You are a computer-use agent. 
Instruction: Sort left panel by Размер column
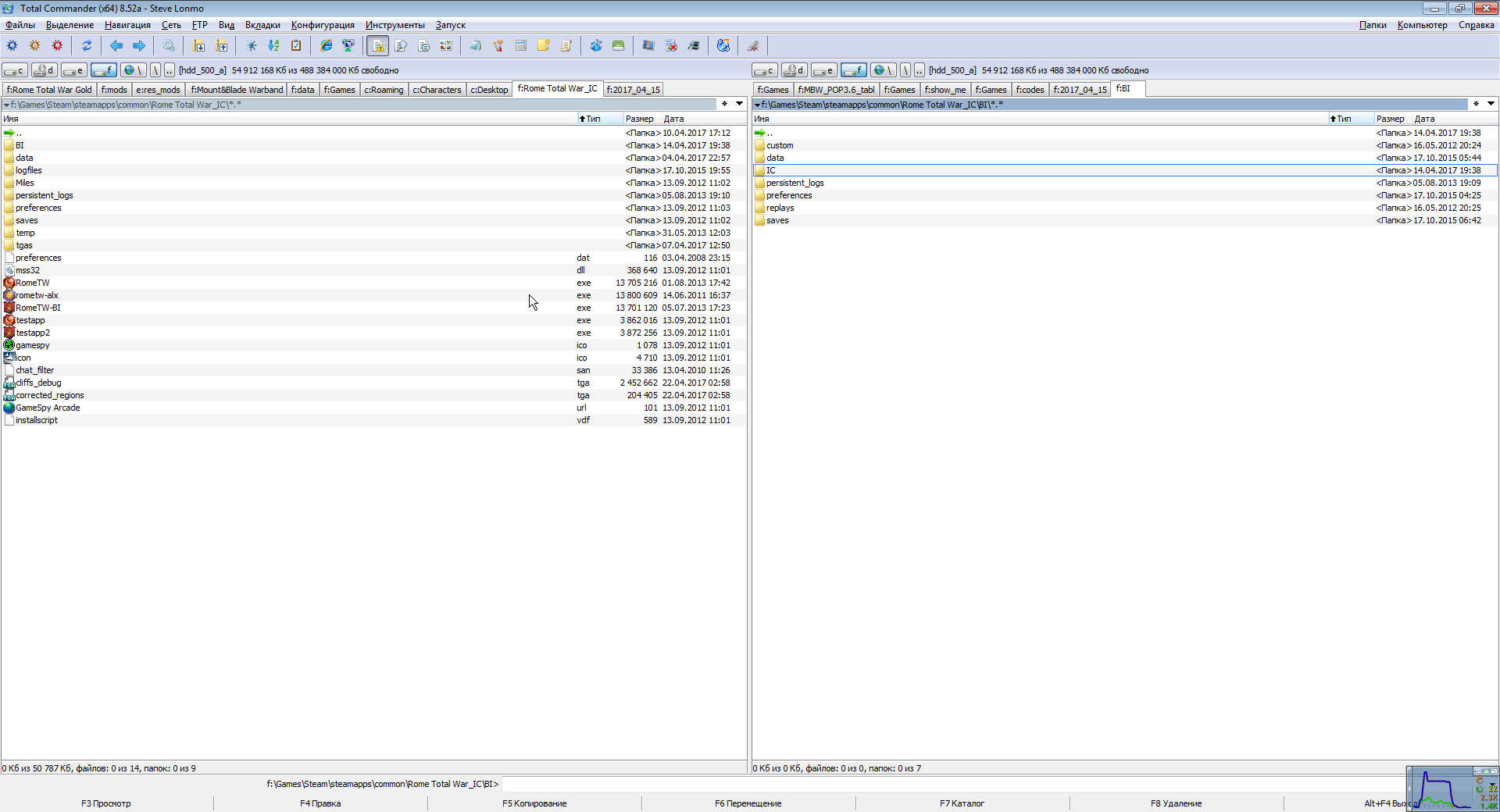pyautogui.click(x=639, y=119)
